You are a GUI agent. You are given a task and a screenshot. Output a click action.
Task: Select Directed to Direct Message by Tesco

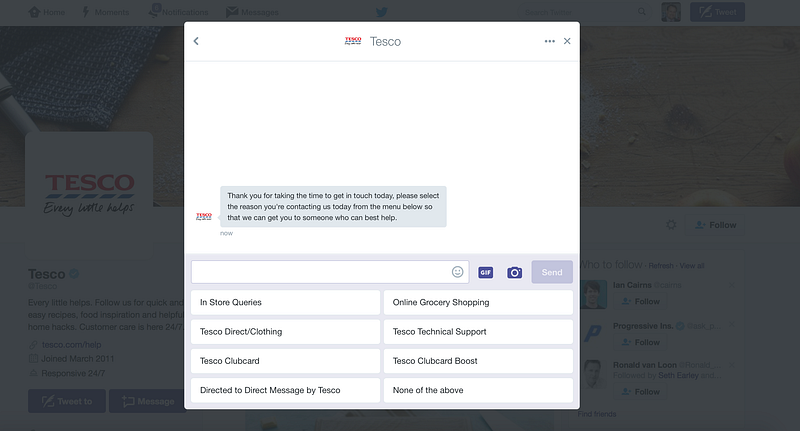pos(286,390)
